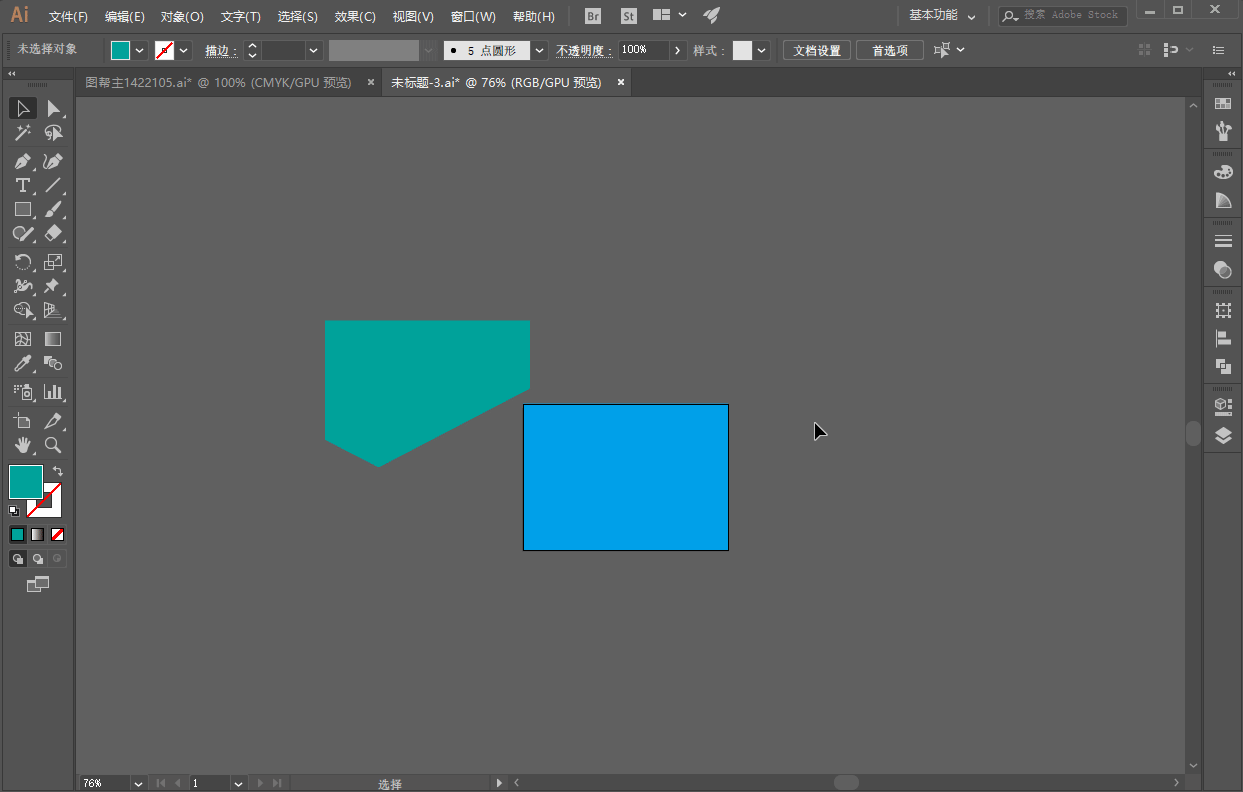Select the Eyedropper tool
Screen dimensions: 1243x792
[x=23, y=363]
